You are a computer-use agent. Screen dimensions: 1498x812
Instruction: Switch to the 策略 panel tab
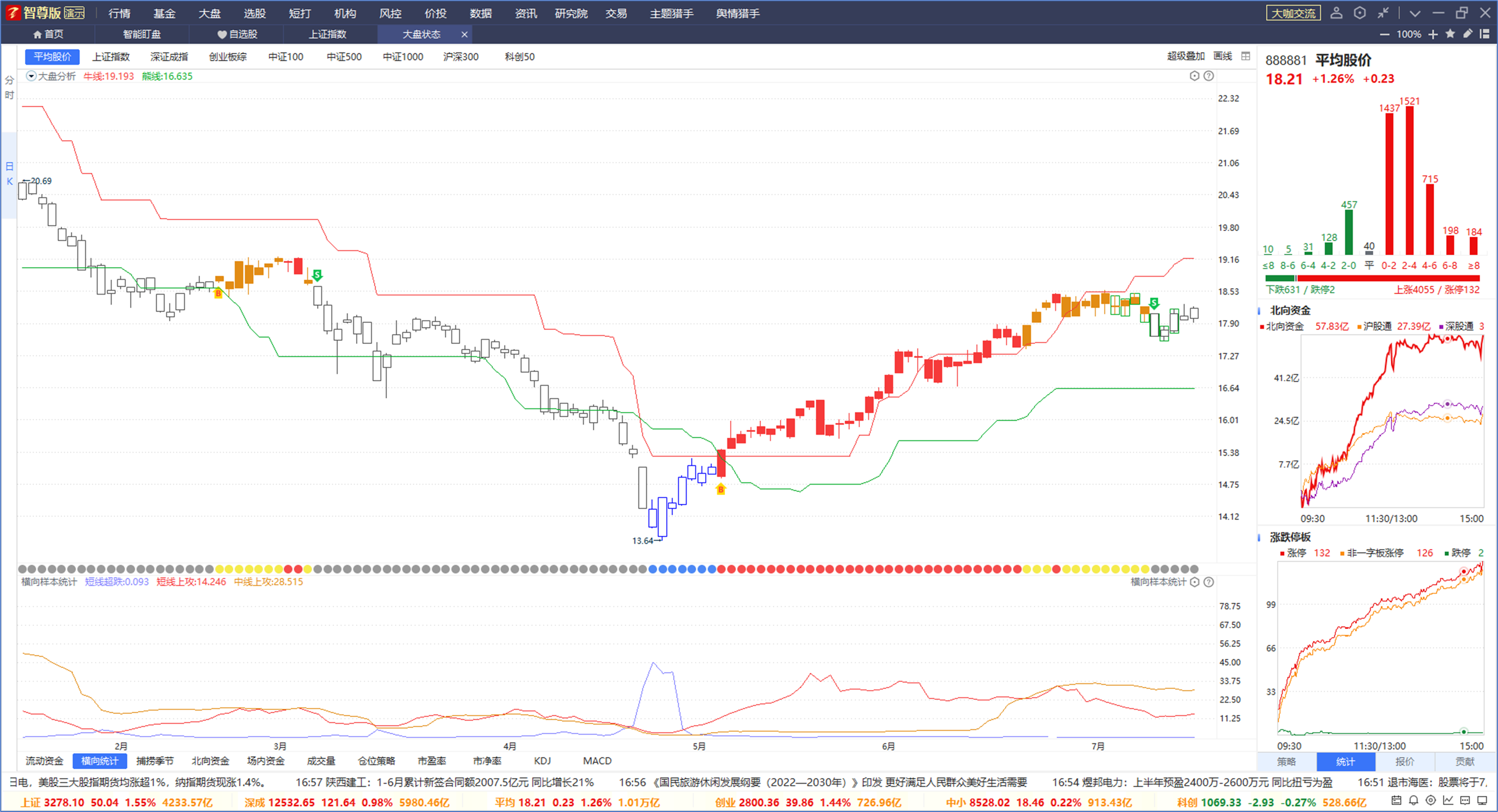click(x=1287, y=762)
